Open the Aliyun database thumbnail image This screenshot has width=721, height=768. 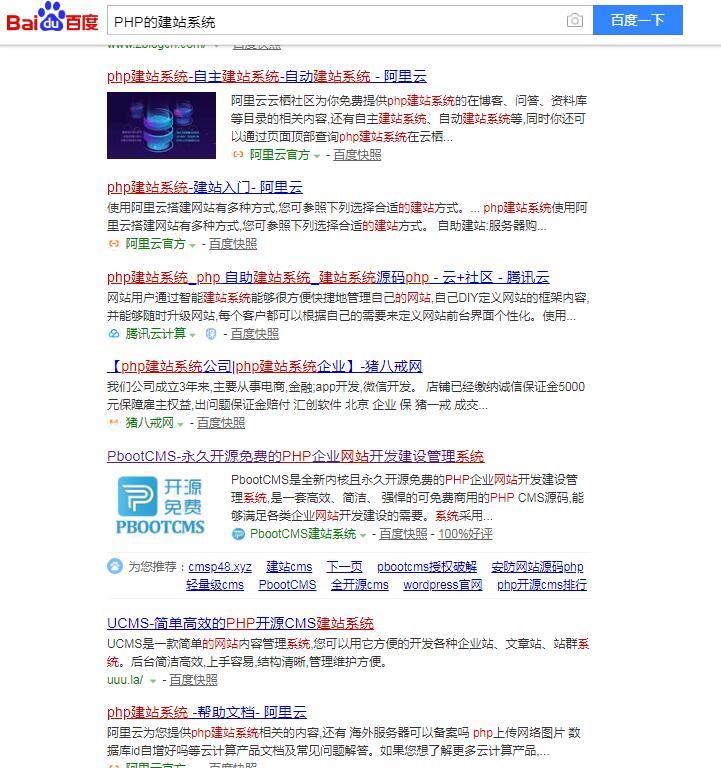click(161, 125)
